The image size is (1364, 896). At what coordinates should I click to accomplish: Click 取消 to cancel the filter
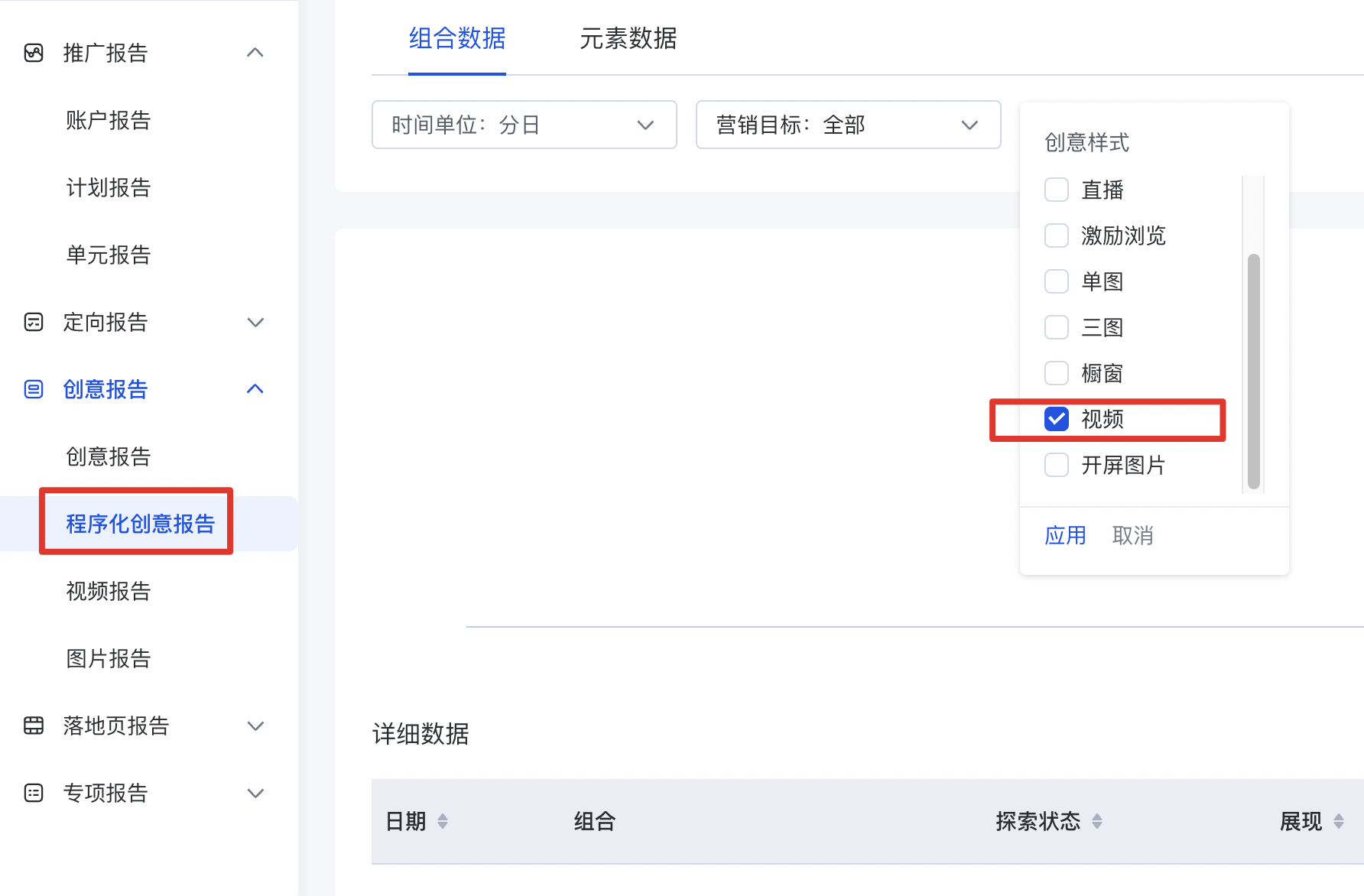click(x=1132, y=535)
